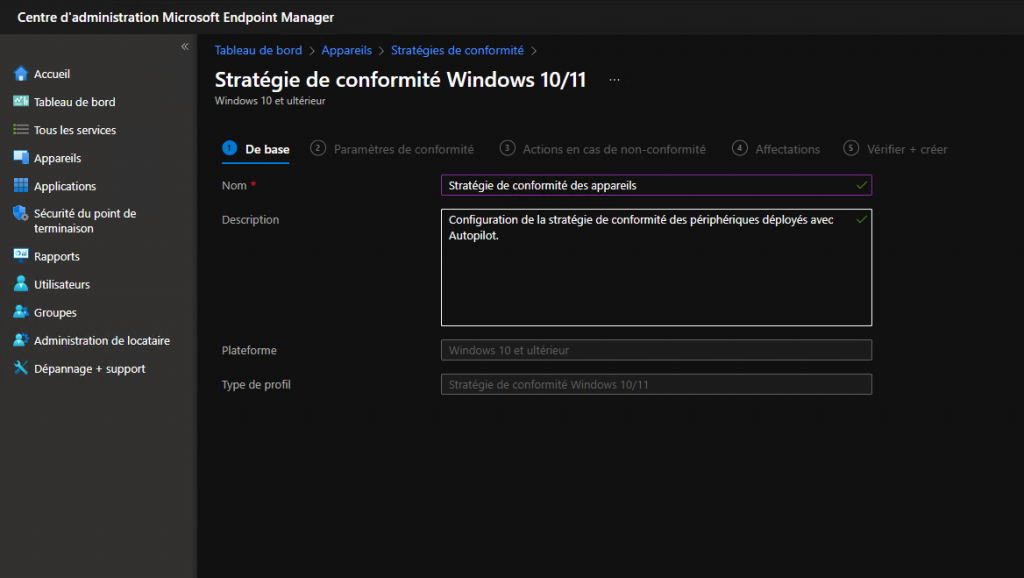The image size is (1024, 578).
Task: Follow the Appareils breadcrumb link
Action: [x=346, y=50]
